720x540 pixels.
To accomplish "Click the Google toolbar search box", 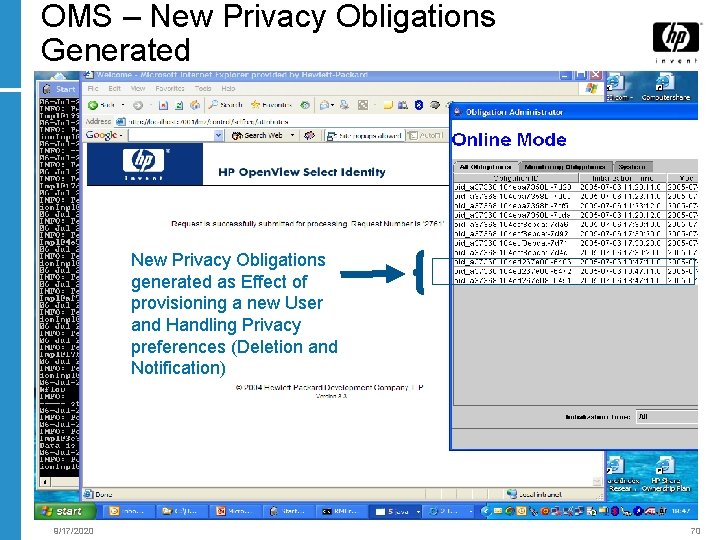I will tap(171, 135).
